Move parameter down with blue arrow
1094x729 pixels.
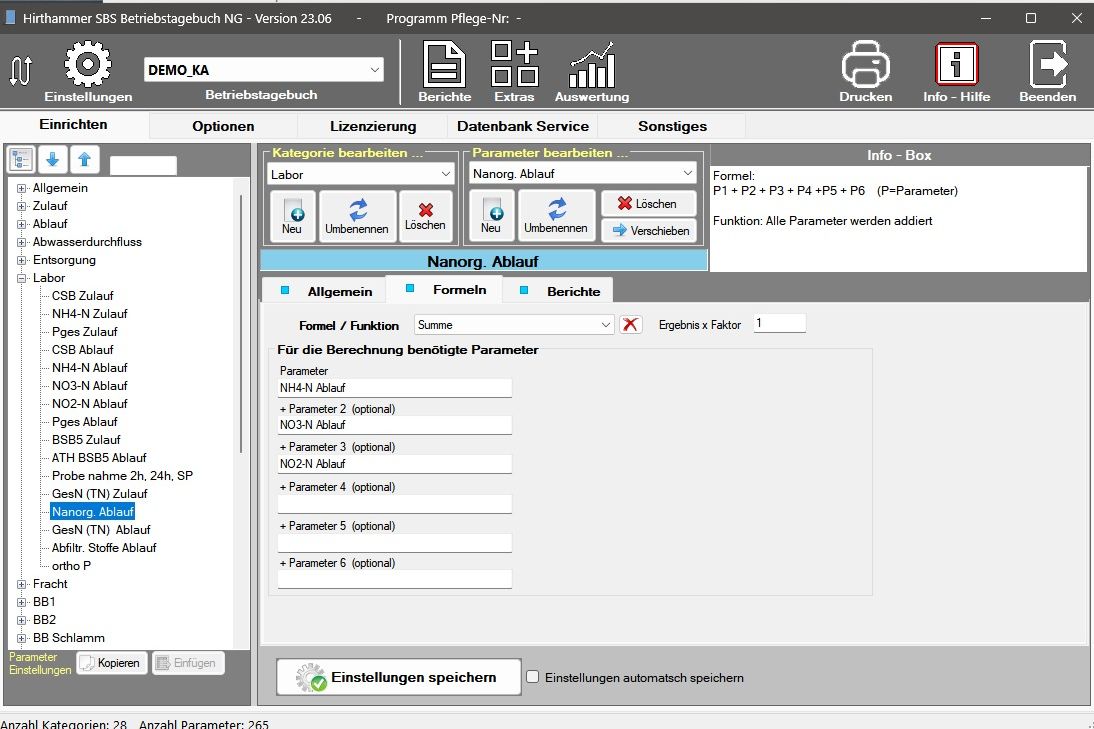53,160
